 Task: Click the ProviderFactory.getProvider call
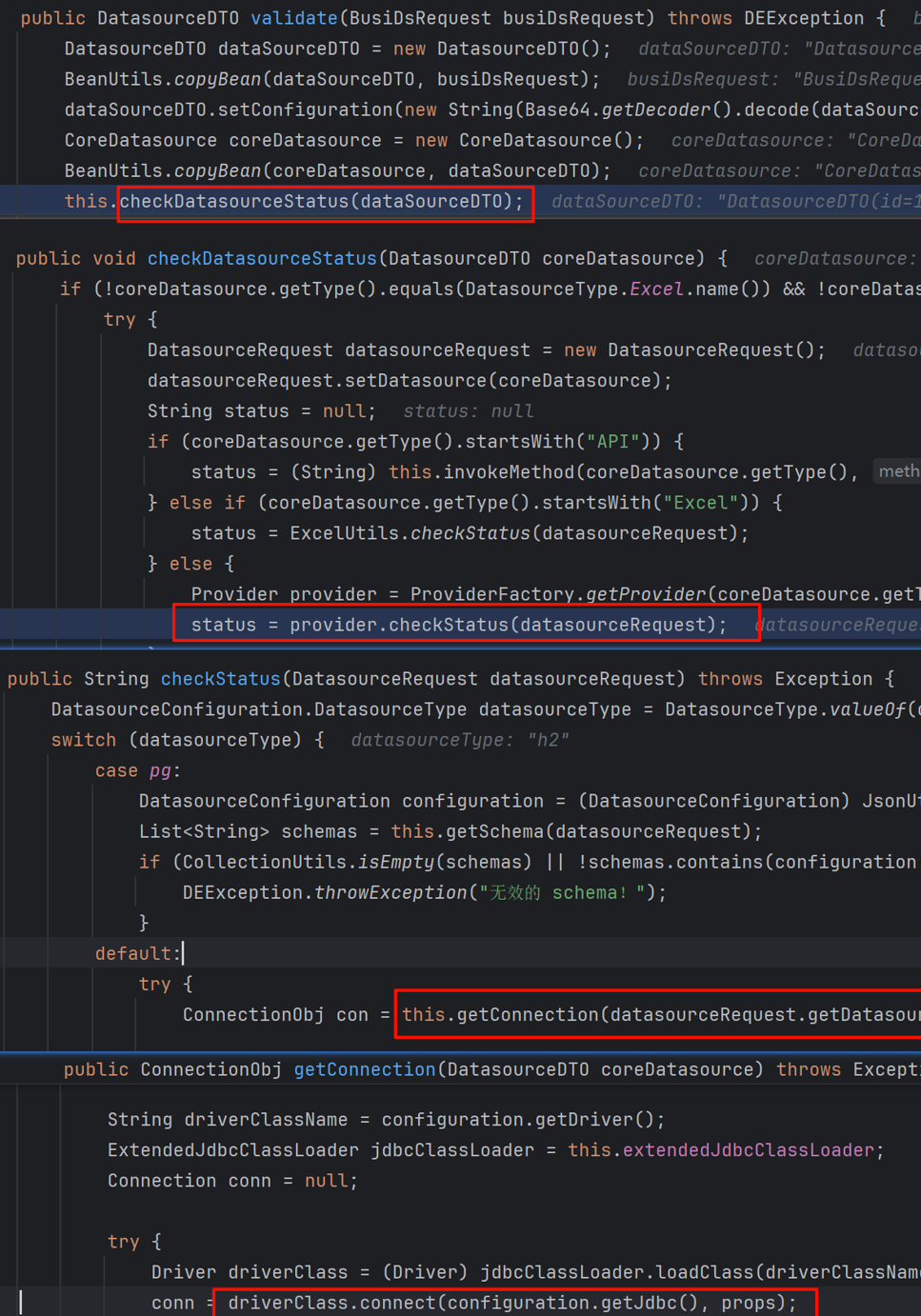tap(557, 594)
